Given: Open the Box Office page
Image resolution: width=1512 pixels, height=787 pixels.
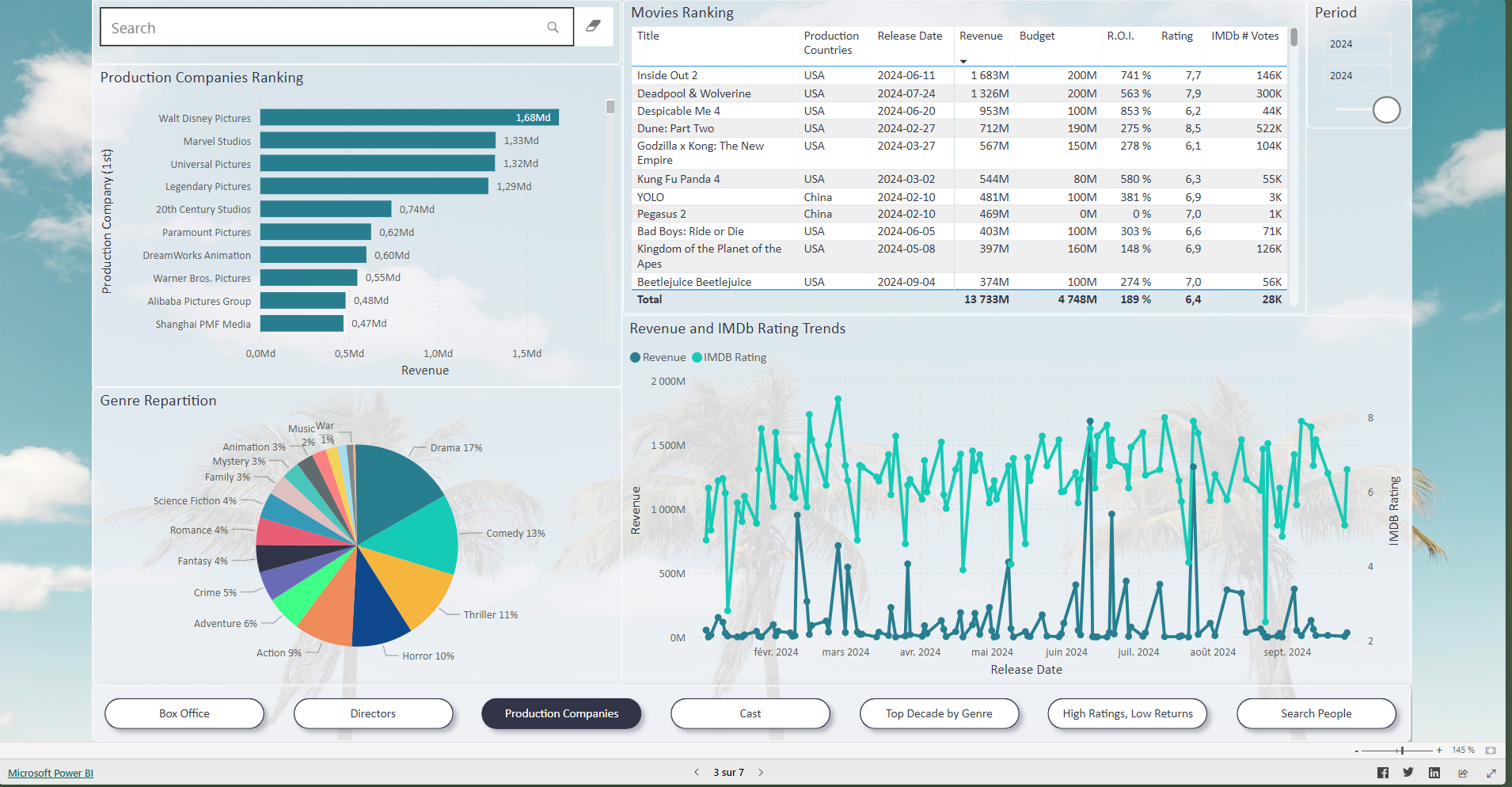Looking at the screenshot, I should 184,713.
